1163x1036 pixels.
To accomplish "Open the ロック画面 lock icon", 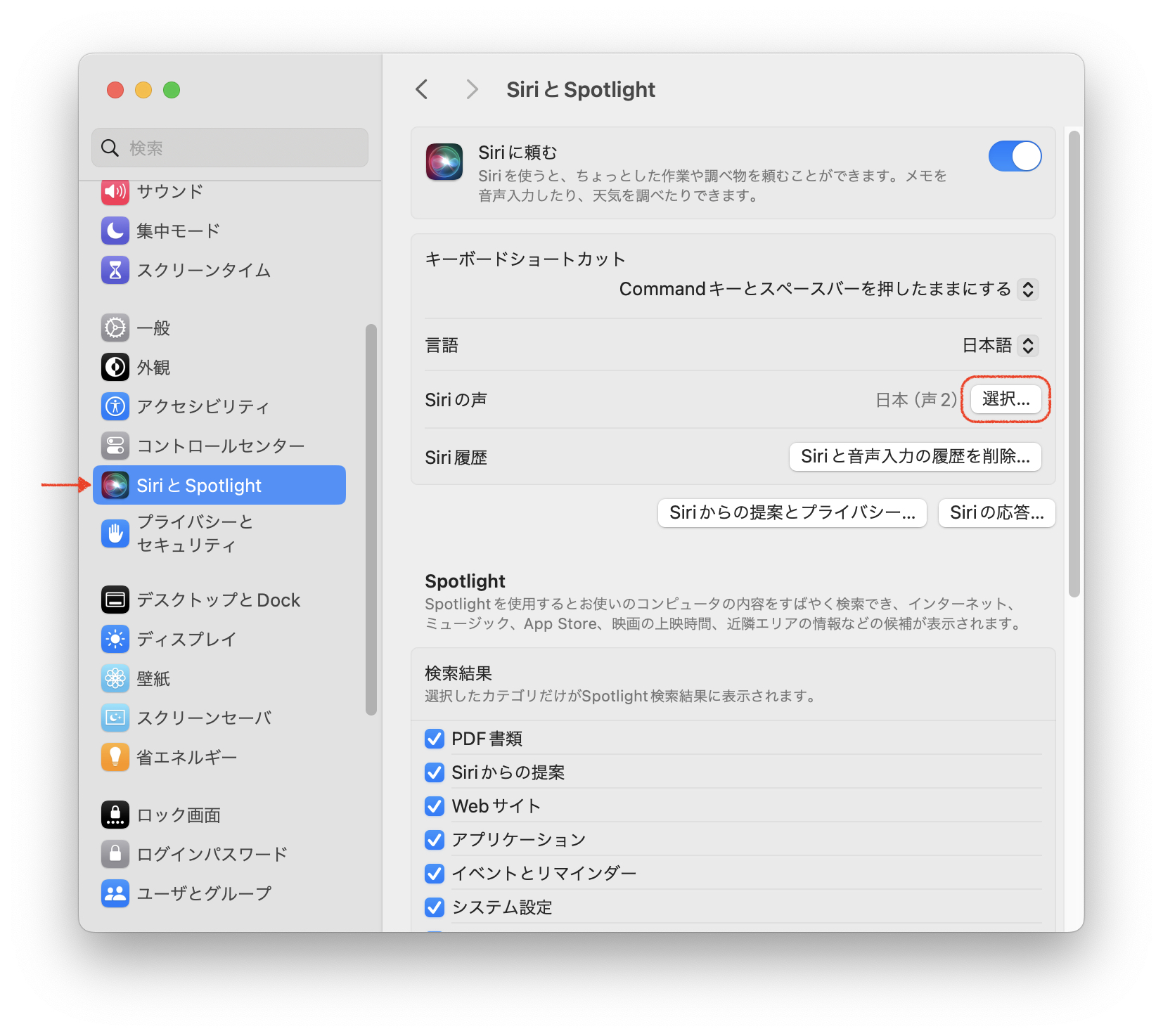I will pos(115,815).
